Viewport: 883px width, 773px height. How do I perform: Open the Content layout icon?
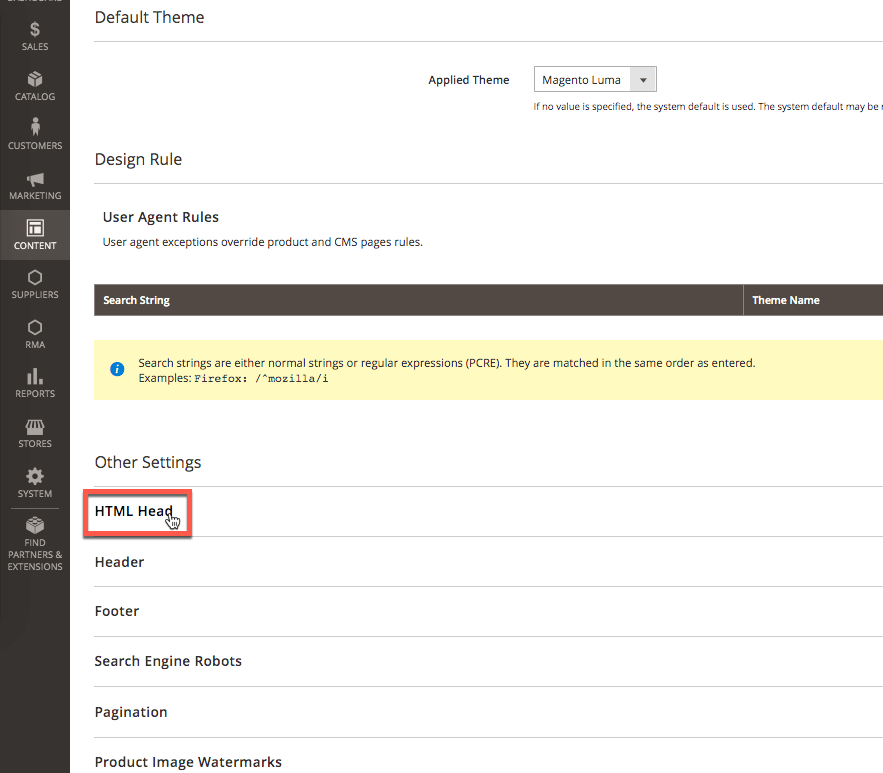coord(35,228)
